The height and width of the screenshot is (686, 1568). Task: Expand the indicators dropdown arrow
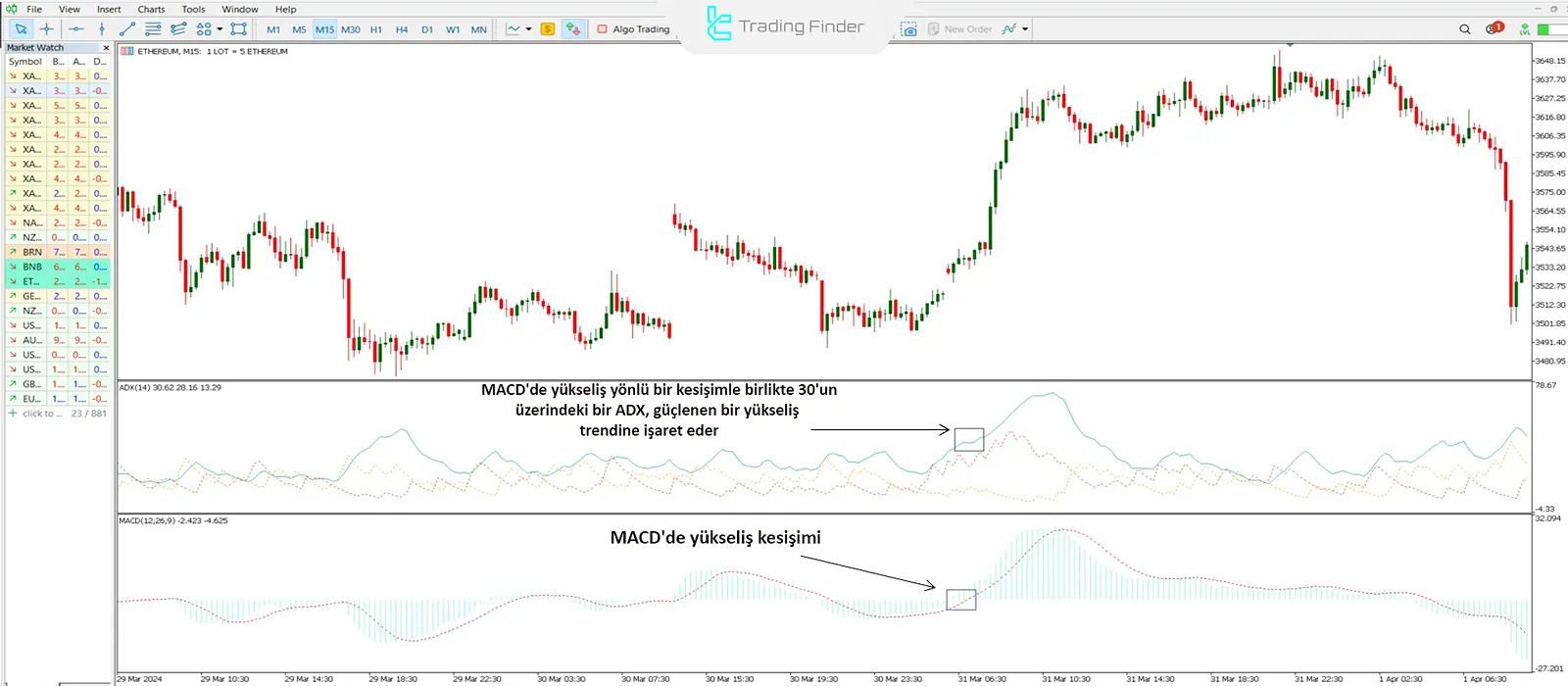1025,29
